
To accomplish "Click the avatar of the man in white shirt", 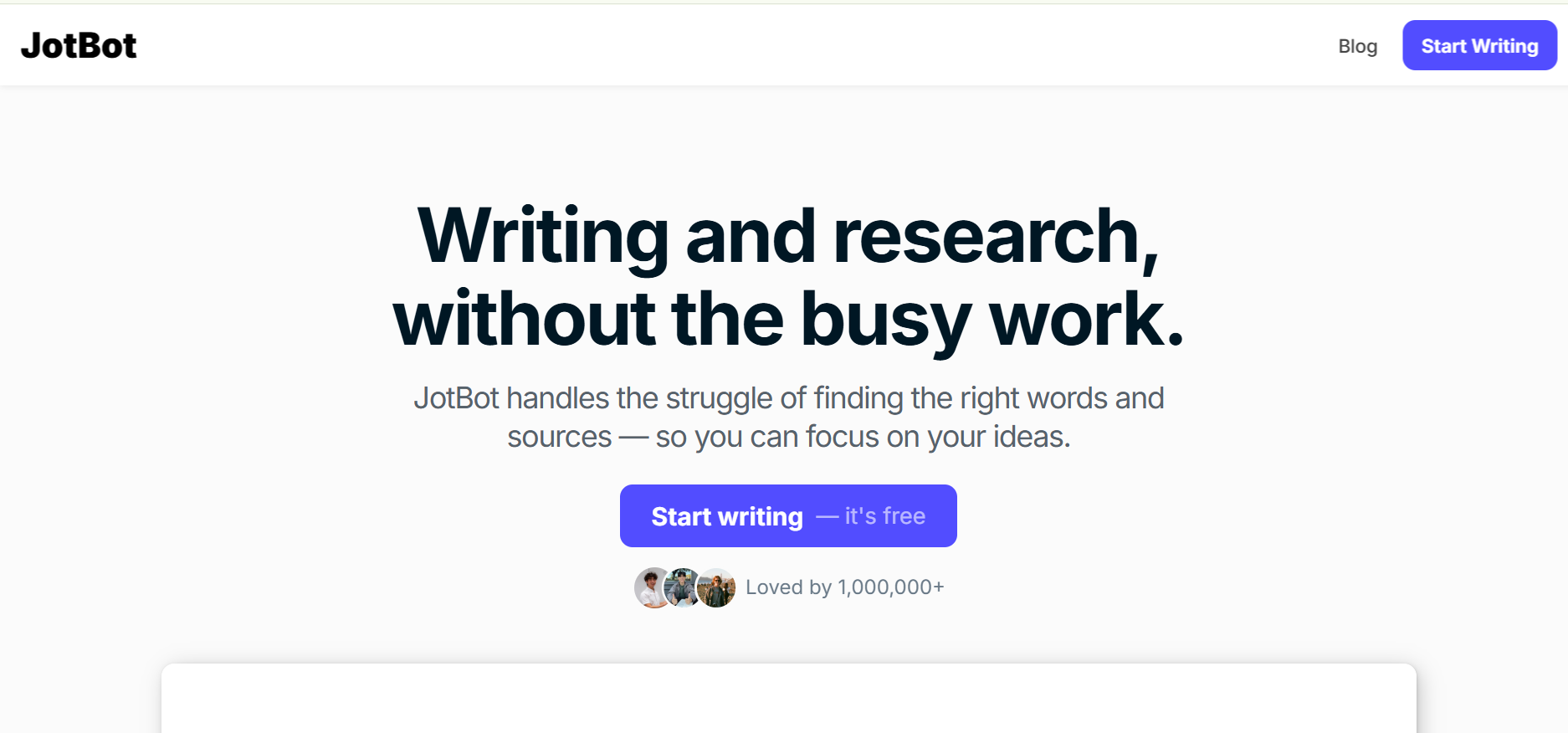I will tap(650, 587).
